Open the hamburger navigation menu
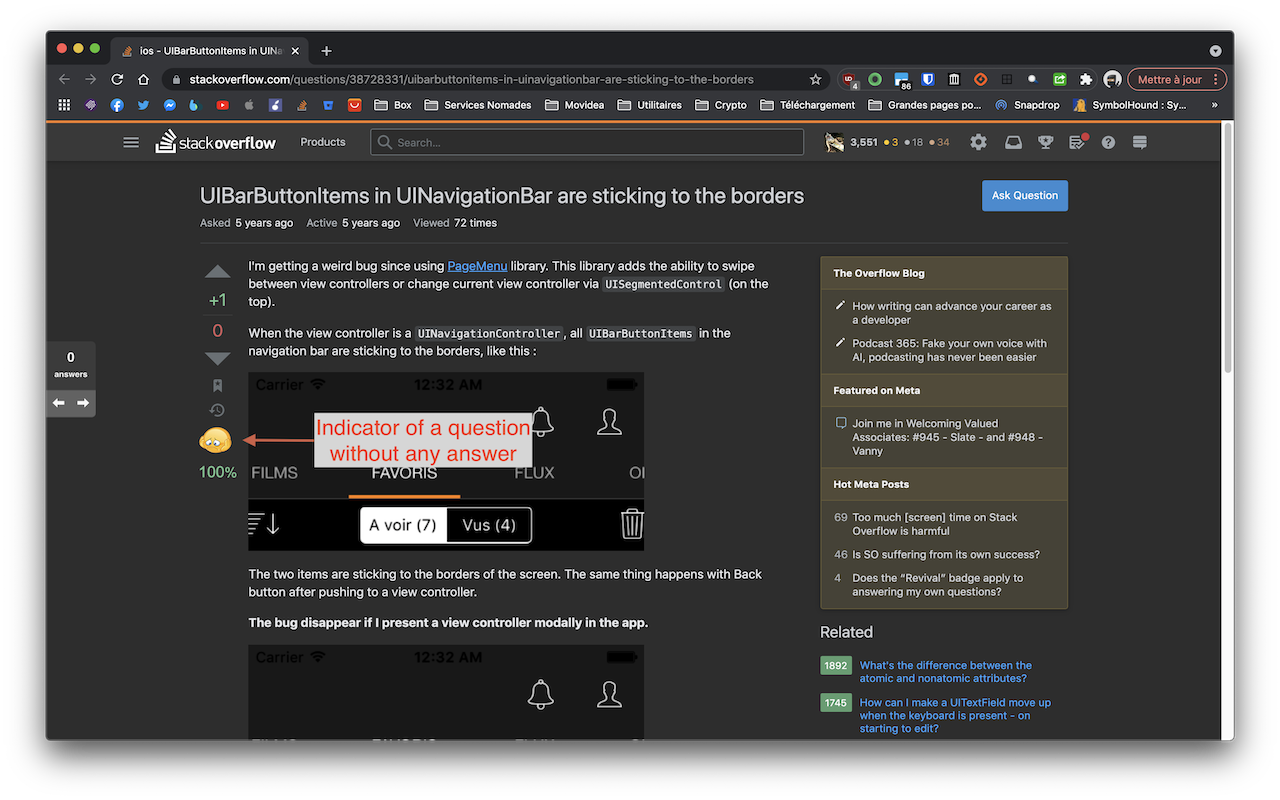1280x800 pixels. tap(131, 142)
